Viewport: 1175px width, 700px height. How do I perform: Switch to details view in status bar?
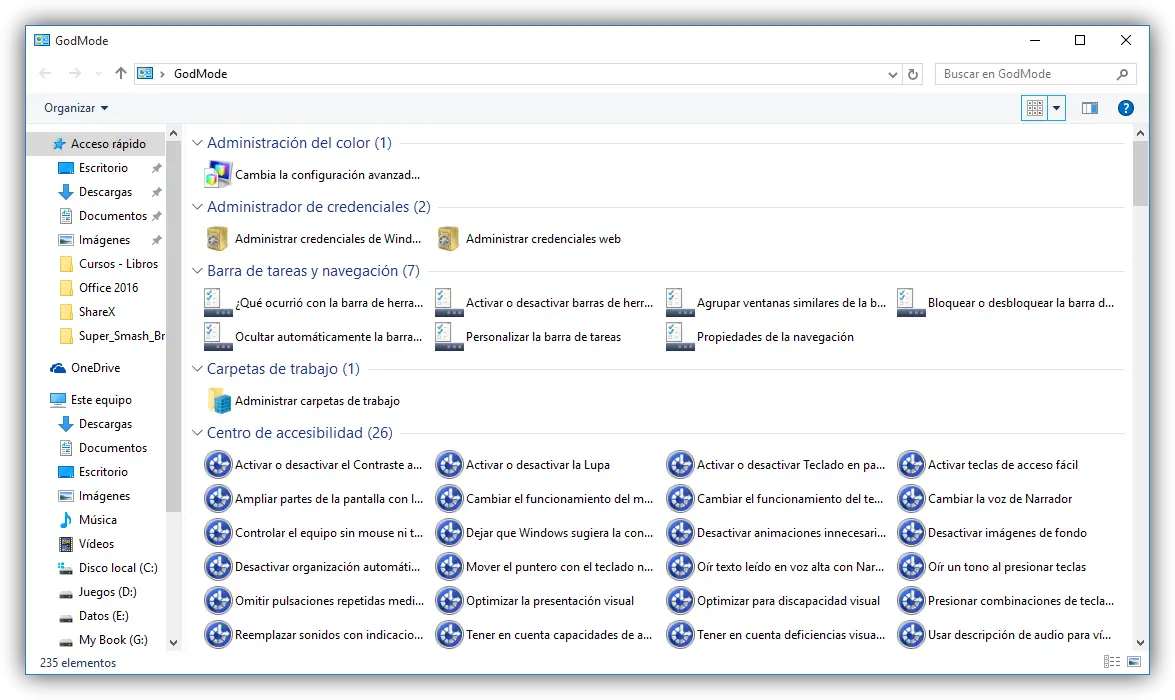click(x=1112, y=662)
